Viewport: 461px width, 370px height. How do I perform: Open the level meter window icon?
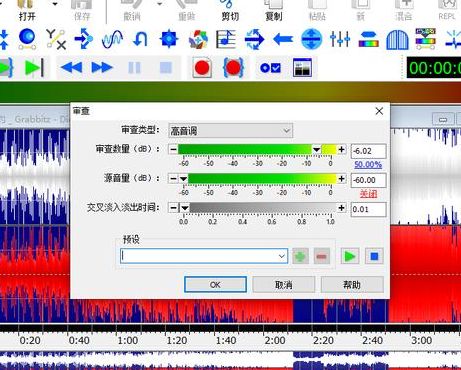click(x=302, y=68)
